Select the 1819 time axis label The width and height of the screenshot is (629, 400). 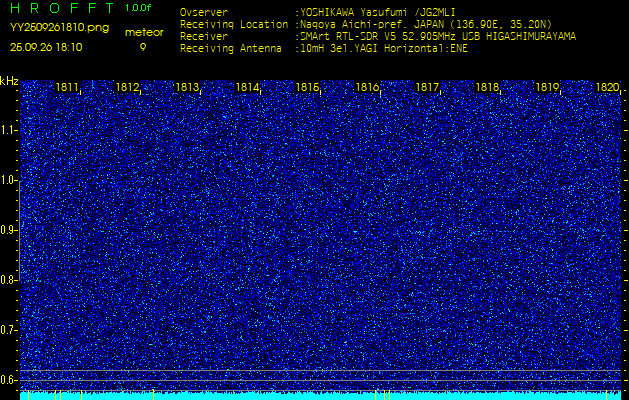tap(548, 87)
